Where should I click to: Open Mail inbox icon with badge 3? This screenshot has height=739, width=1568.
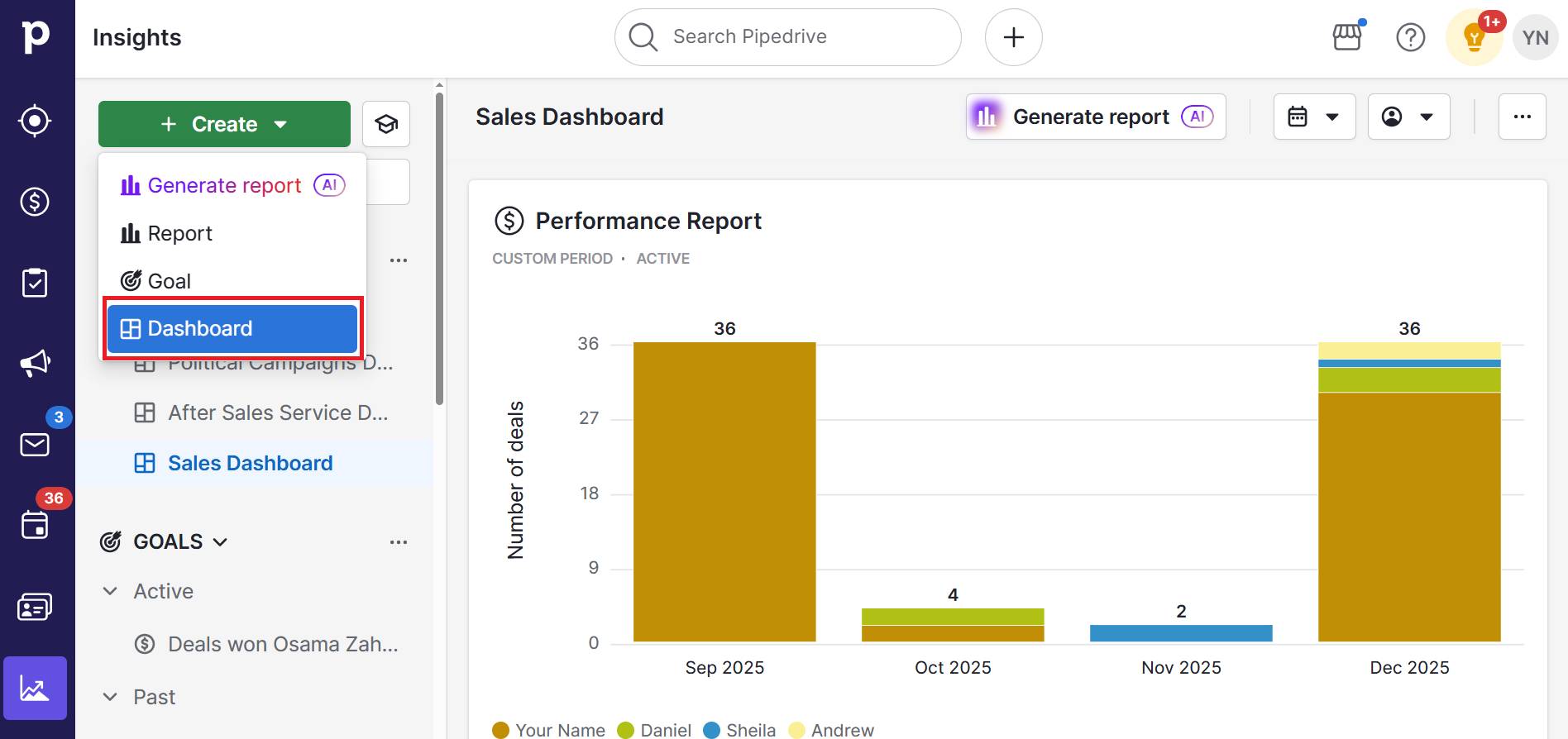pyautogui.click(x=35, y=445)
